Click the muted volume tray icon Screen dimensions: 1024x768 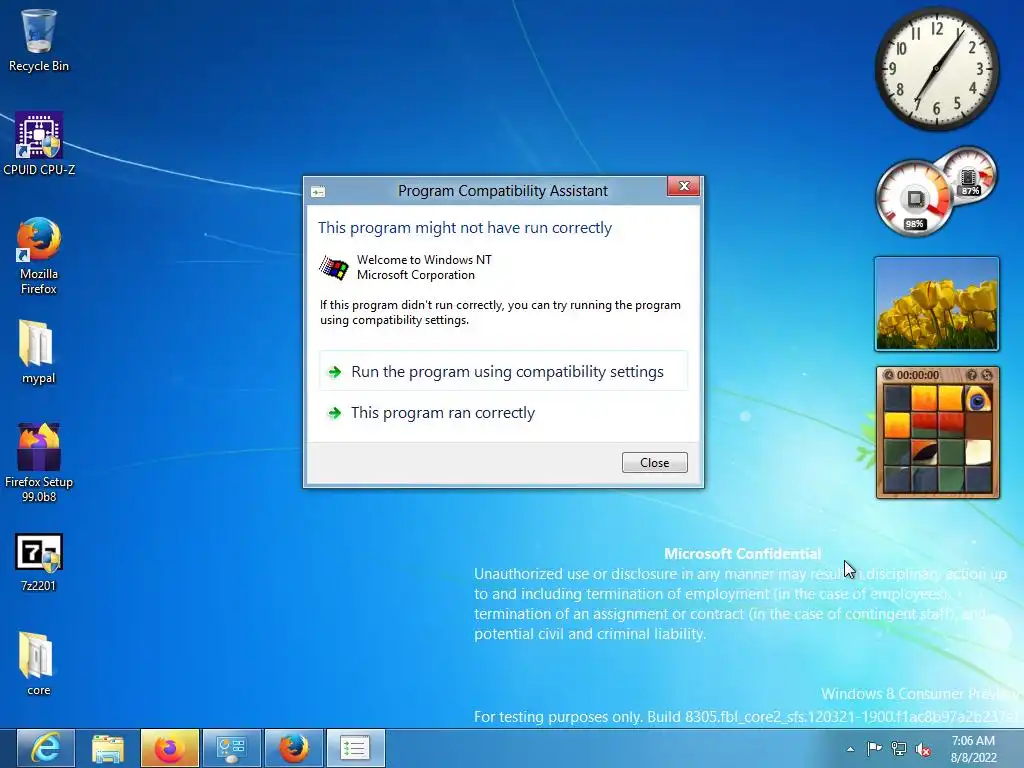tap(923, 749)
